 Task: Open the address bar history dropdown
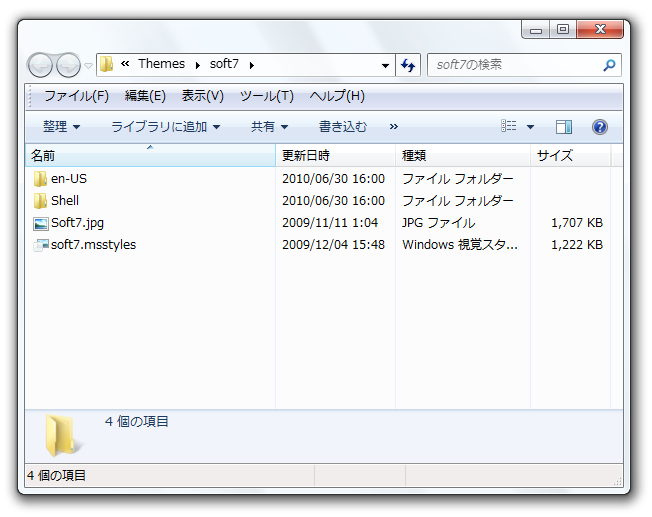pyautogui.click(x=385, y=65)
